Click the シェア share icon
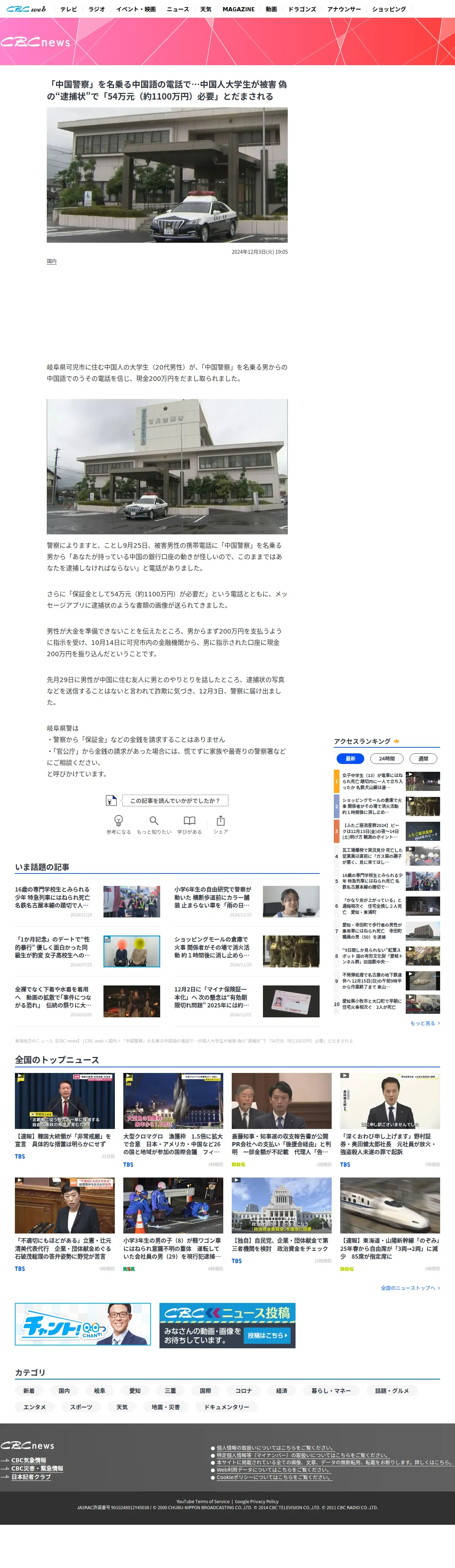This screenshot has width=455, height=1568. (220, 821)
